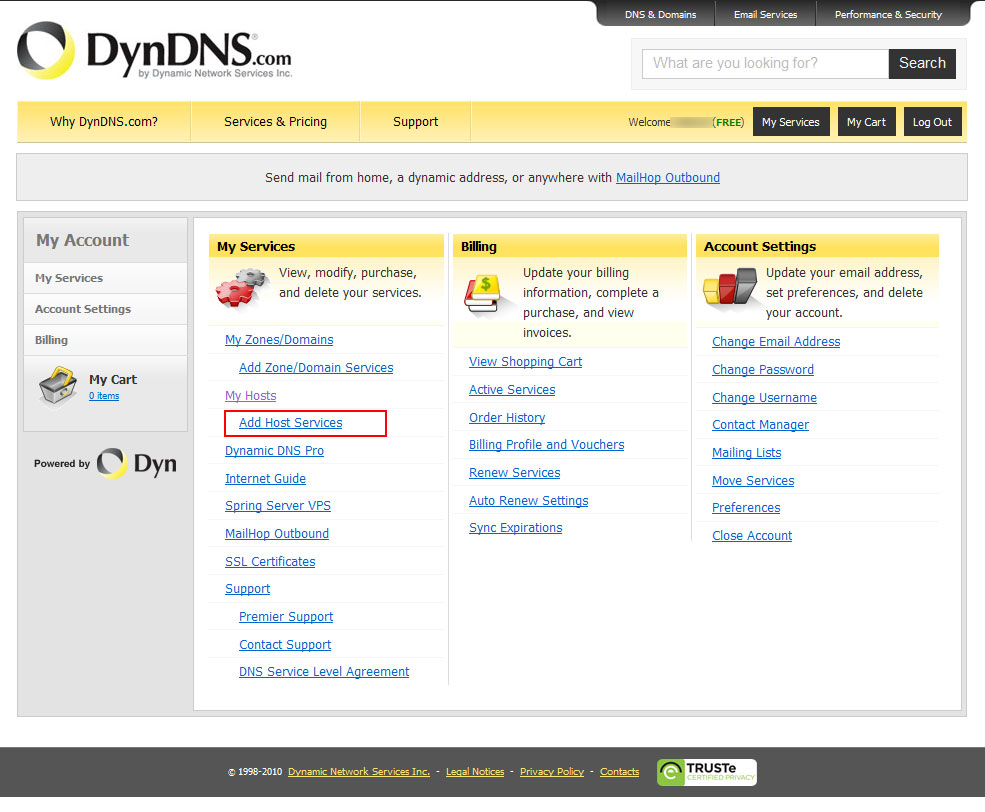Open DNS Service Level Agreement link

(324, 672)
